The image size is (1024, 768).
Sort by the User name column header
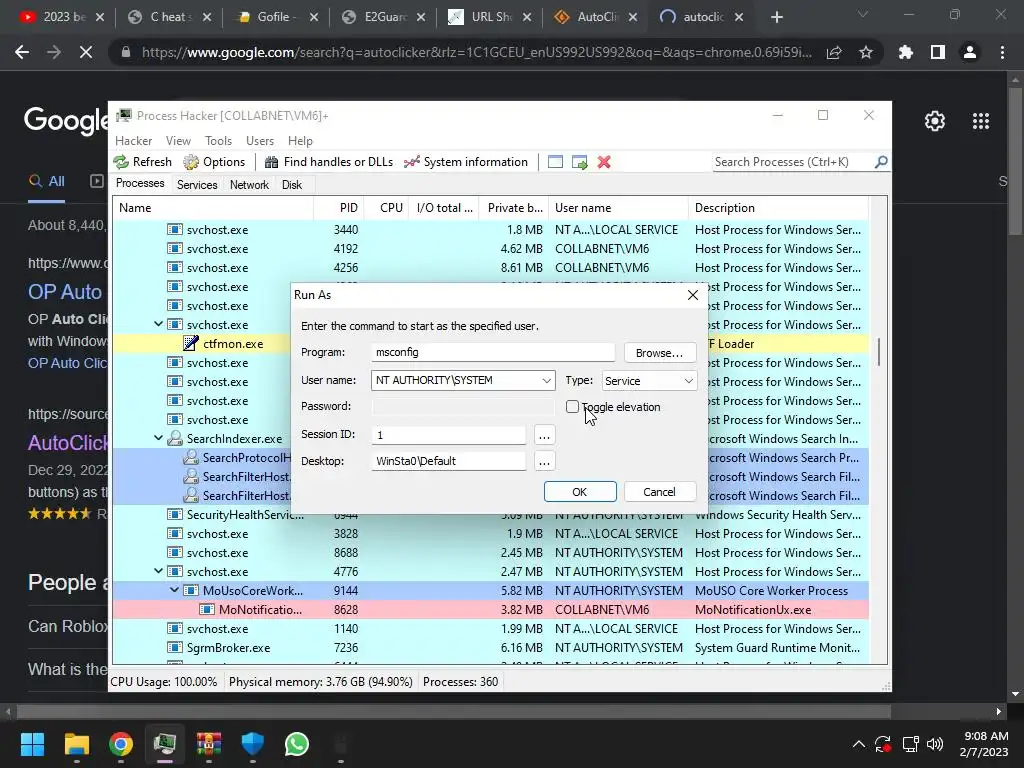point(618,208)
